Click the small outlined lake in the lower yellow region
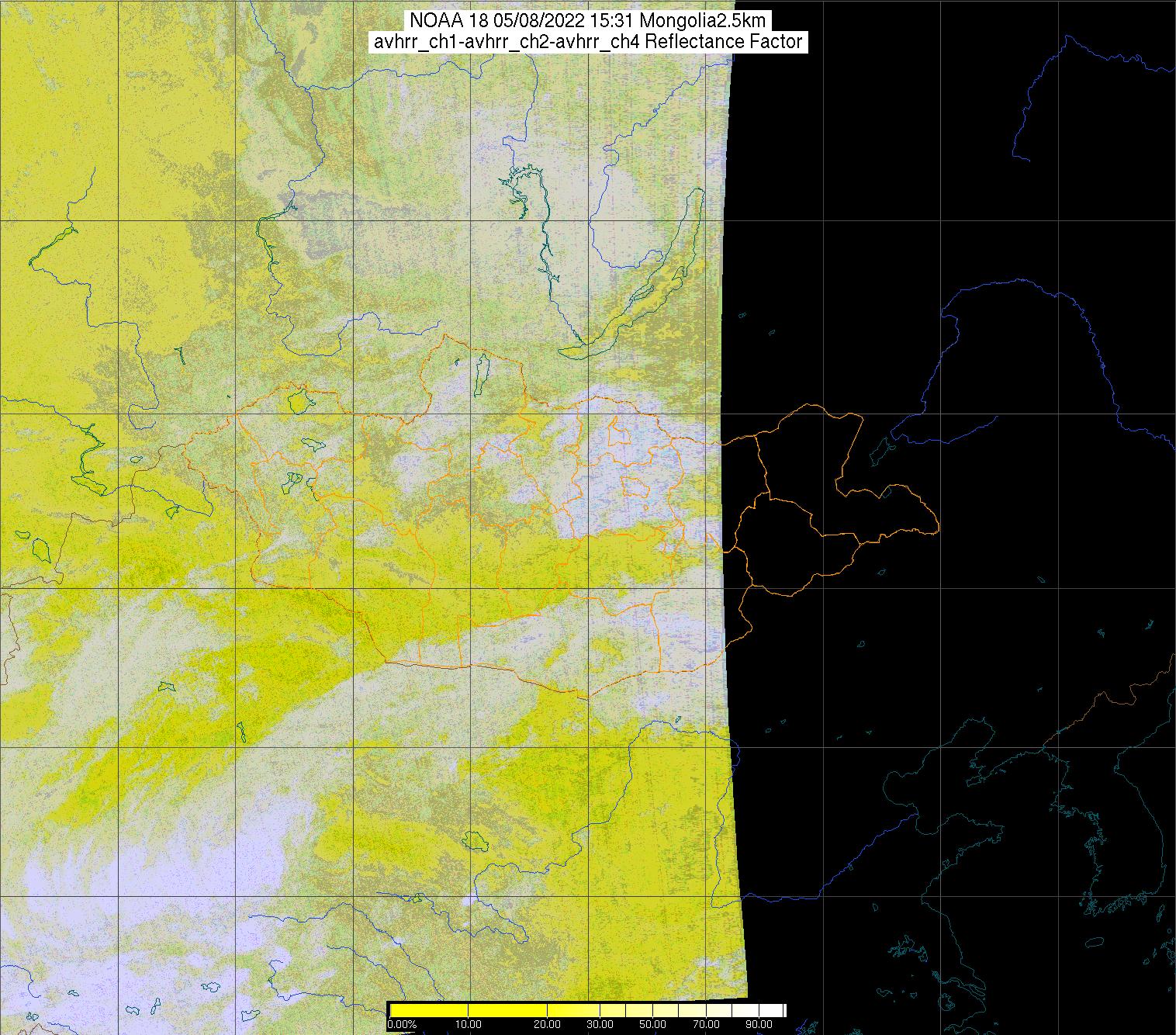The image size is (1176, 1035). click(x=472, y=839)
